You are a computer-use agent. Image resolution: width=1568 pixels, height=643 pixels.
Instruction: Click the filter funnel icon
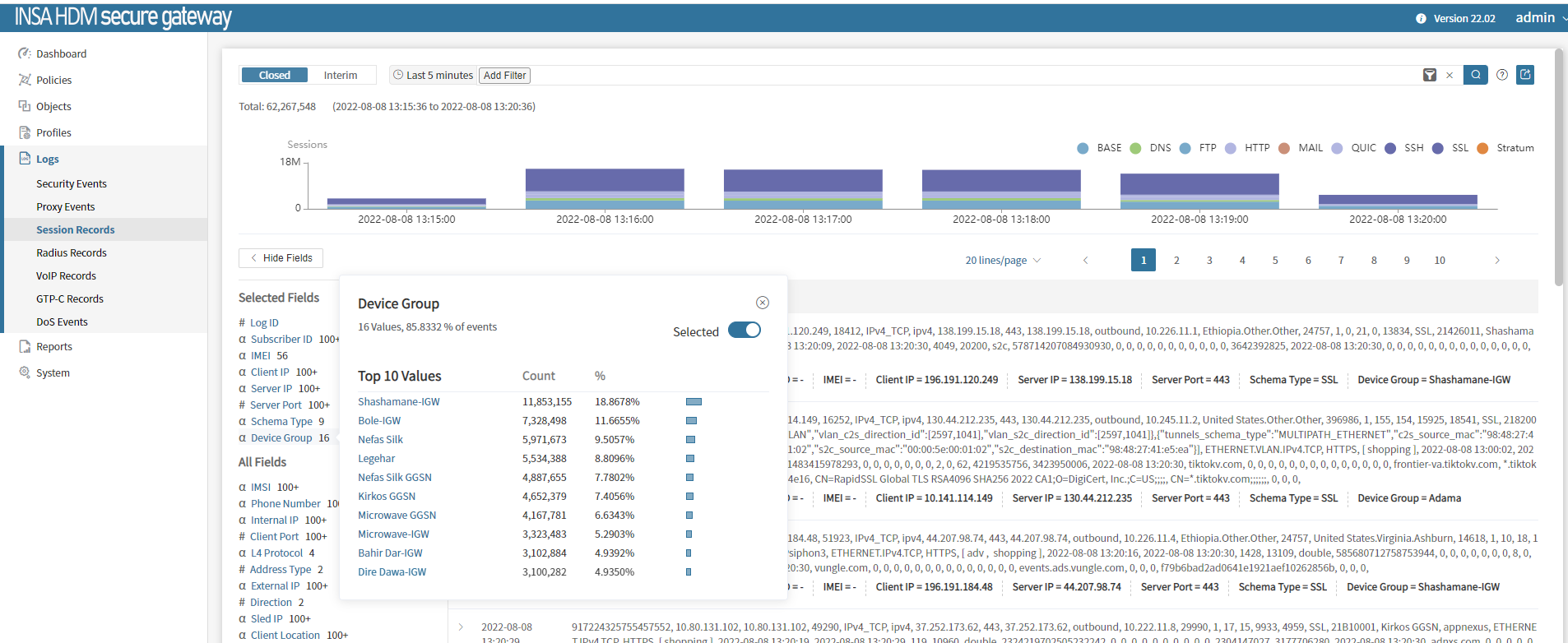pos(1430,75)
